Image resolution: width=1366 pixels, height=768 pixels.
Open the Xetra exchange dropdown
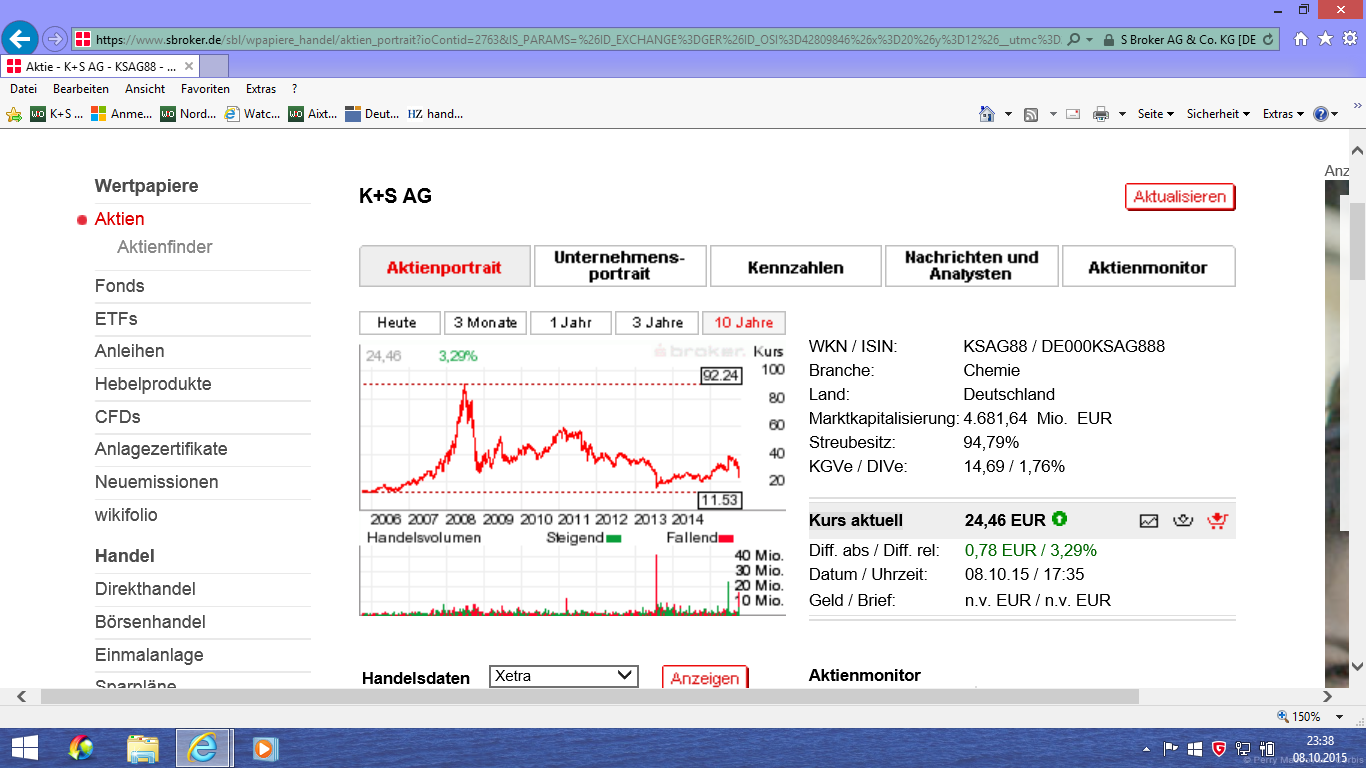[x=563, y=676]
